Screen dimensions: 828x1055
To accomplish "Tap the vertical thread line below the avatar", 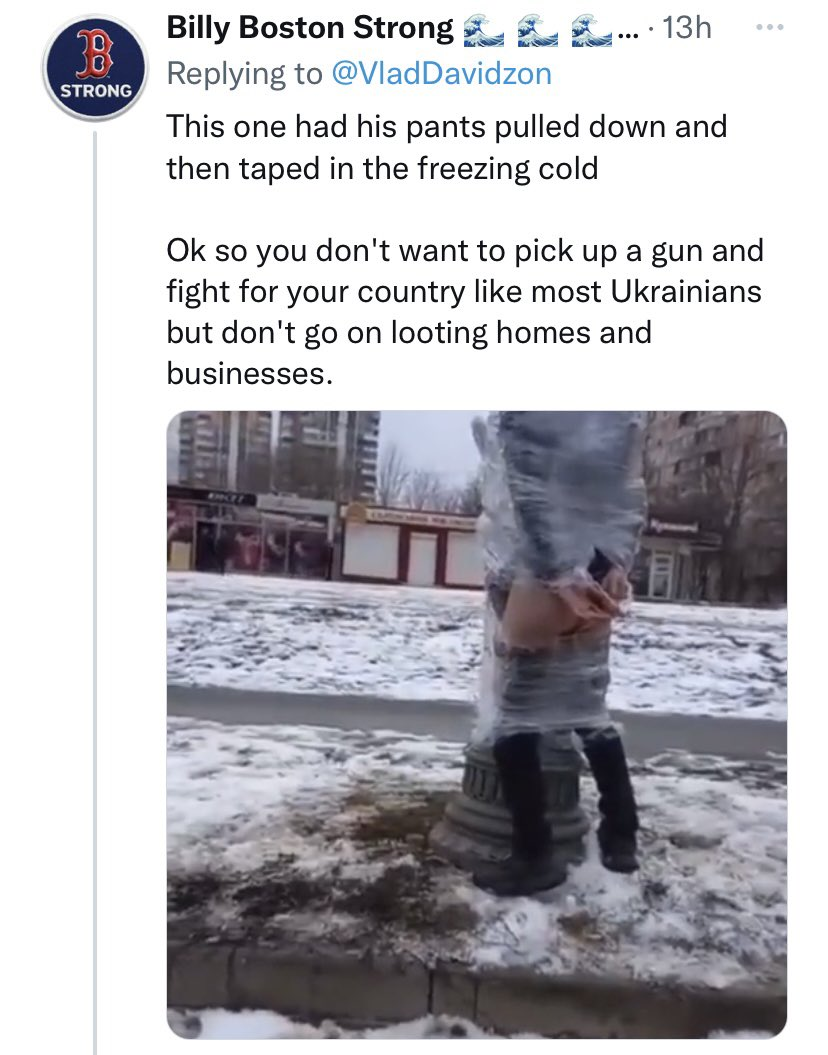I will pos(95,592).
